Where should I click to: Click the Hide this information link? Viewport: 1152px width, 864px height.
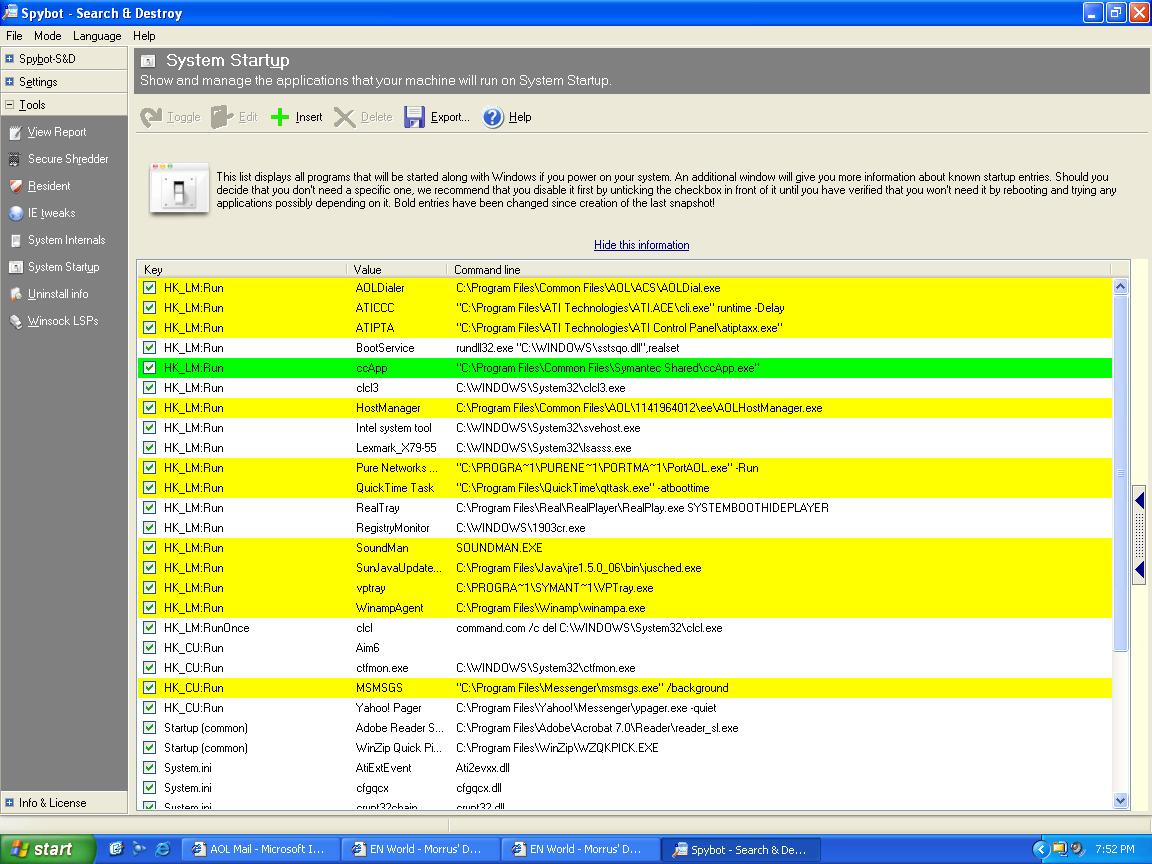(x=641, y=245)
